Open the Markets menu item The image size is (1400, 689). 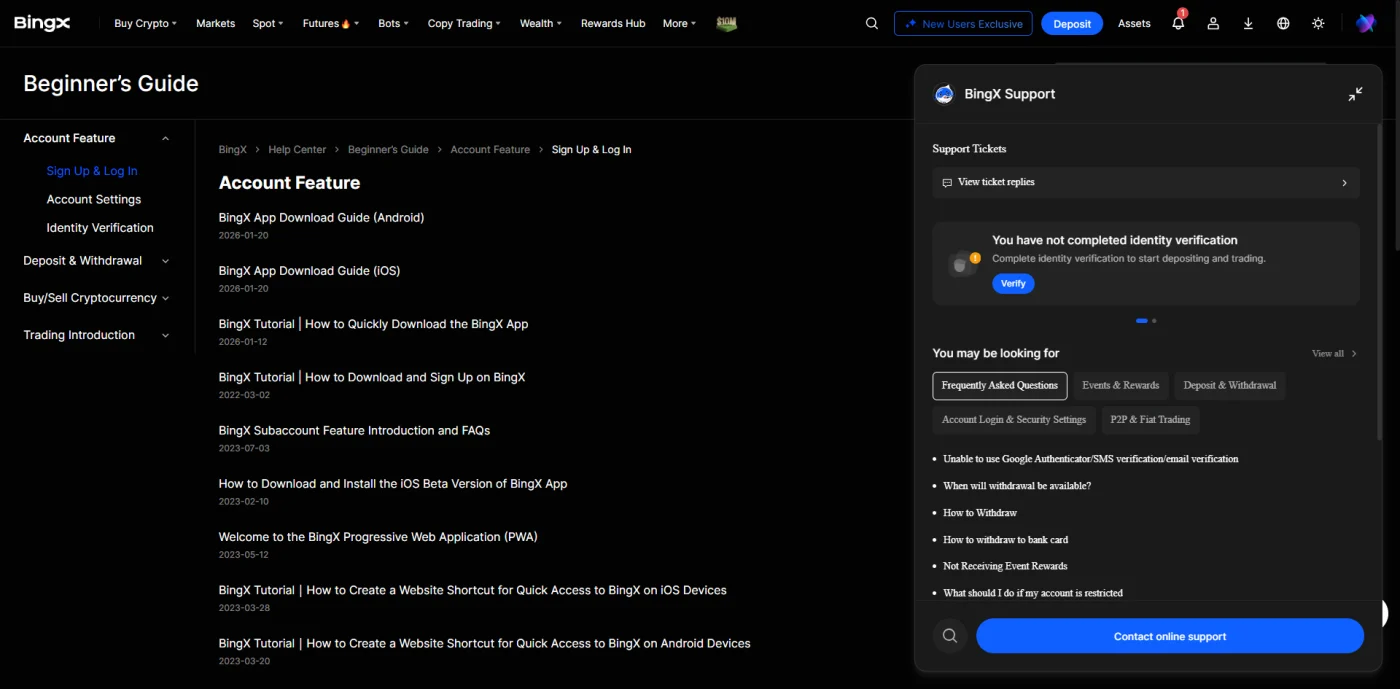click(215, 23)
